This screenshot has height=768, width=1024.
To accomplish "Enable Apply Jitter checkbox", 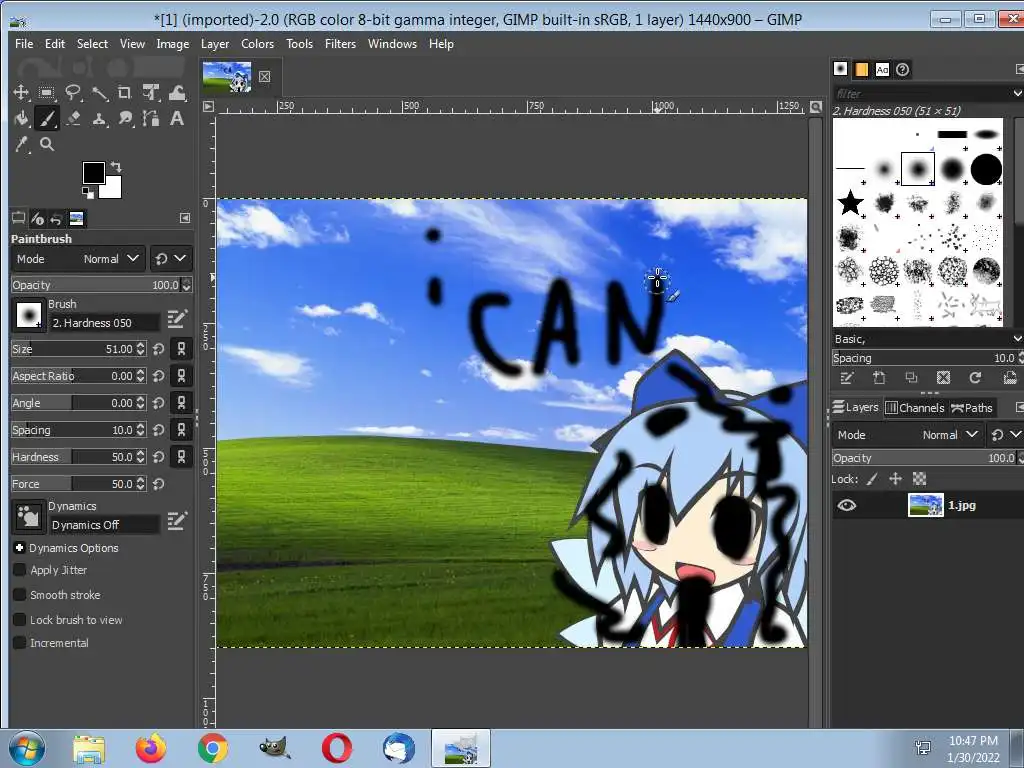I will click(20, 570).
